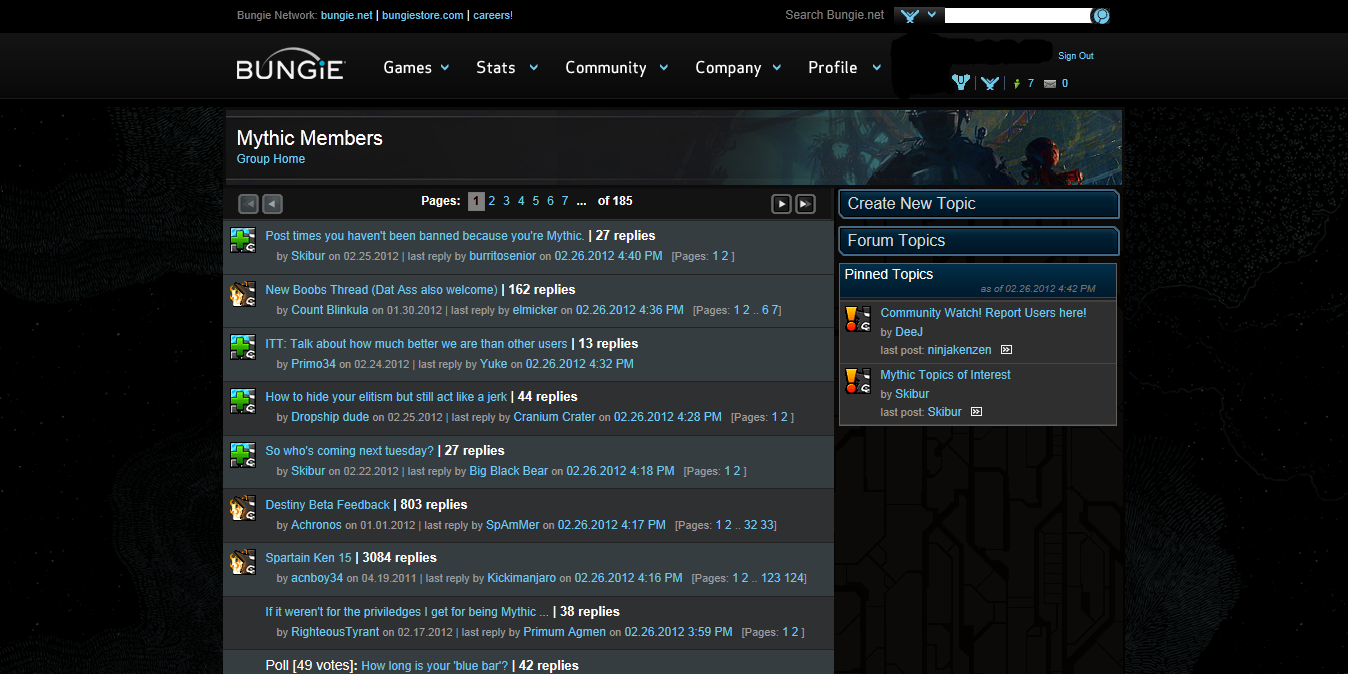Image resolution: width=1348 pixels, height=674 pixels.
Task: Click the Halo emblem in search selector
Action: [x=909, y=15]
